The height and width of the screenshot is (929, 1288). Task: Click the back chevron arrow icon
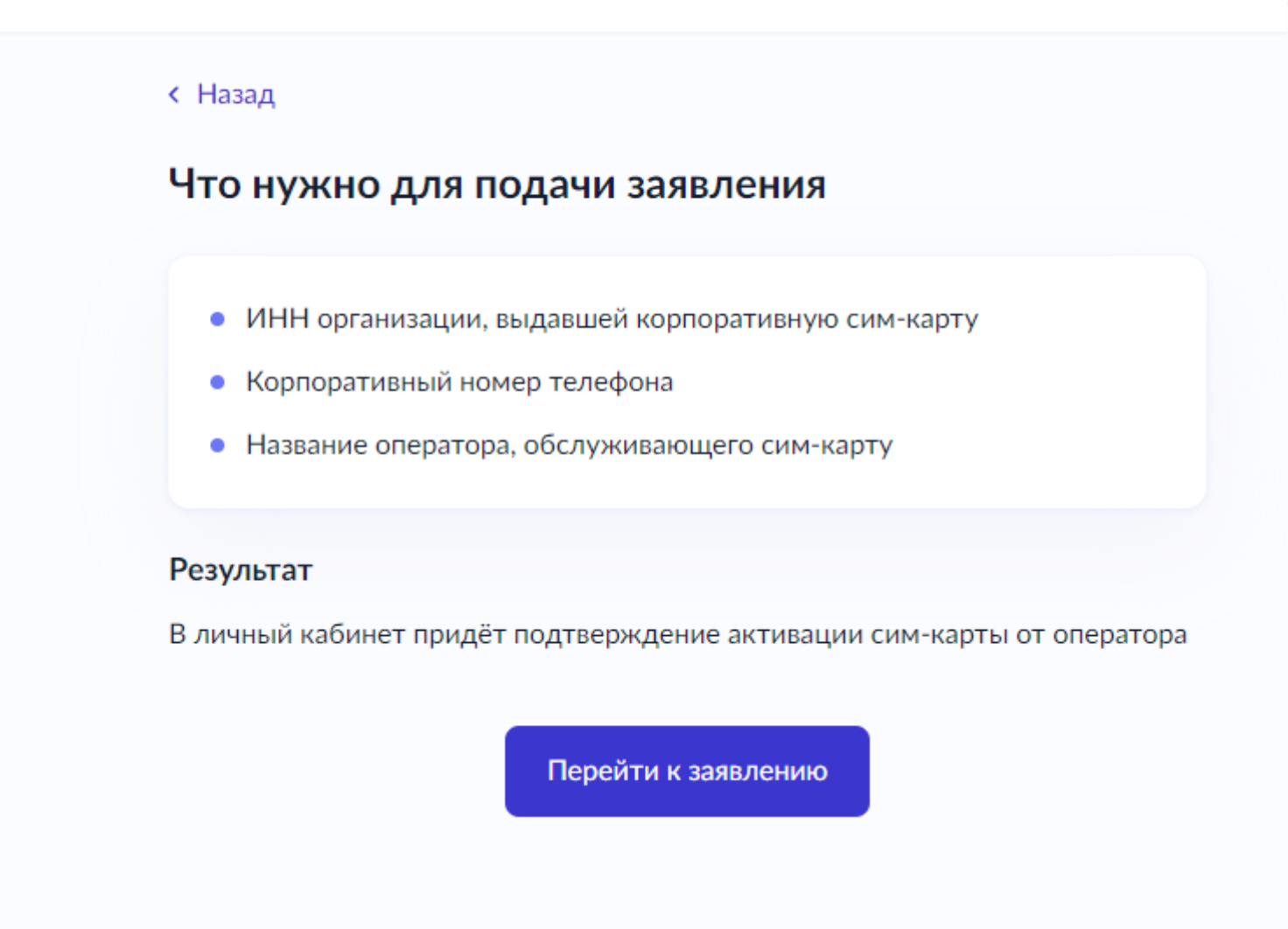(174, 94)
